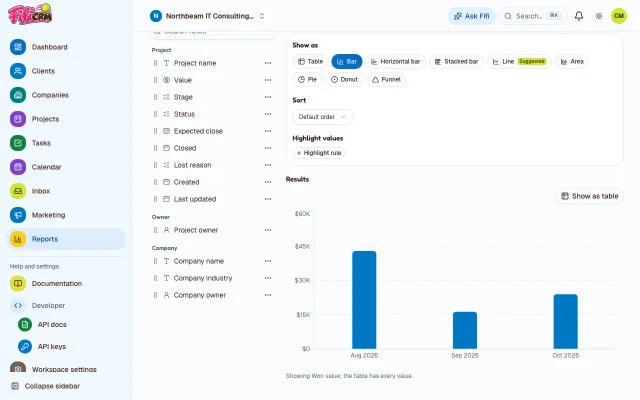Open options menu for Expected close field
The height and width of the screenshot is (400, 640).
coord(268,131)
